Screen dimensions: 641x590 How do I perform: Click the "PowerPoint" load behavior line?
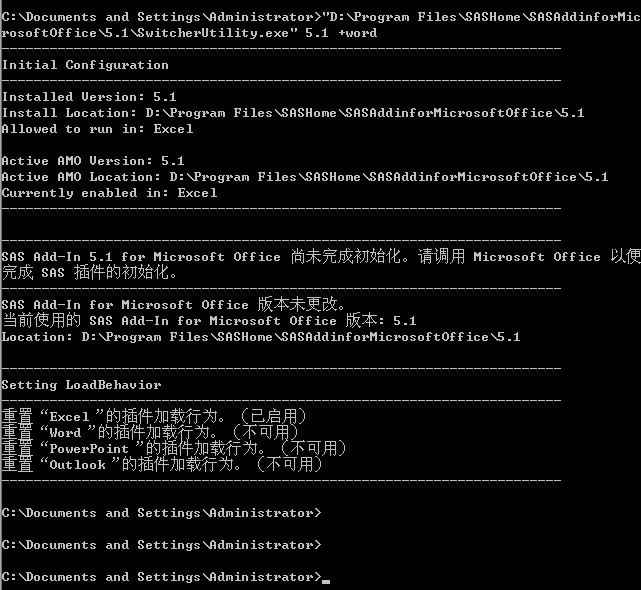(173, 448)
